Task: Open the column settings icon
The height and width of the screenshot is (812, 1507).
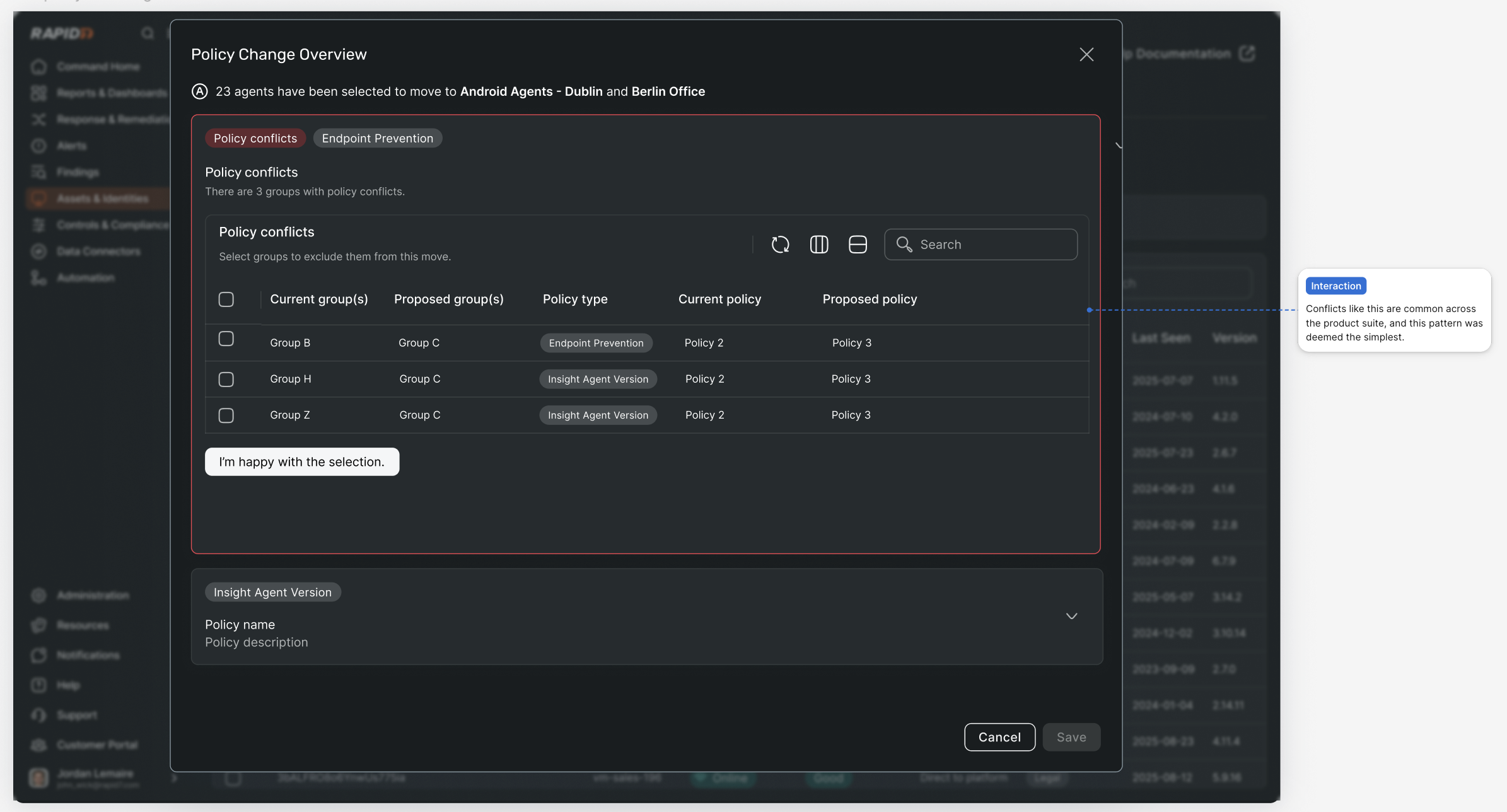Action: [818, 245]
